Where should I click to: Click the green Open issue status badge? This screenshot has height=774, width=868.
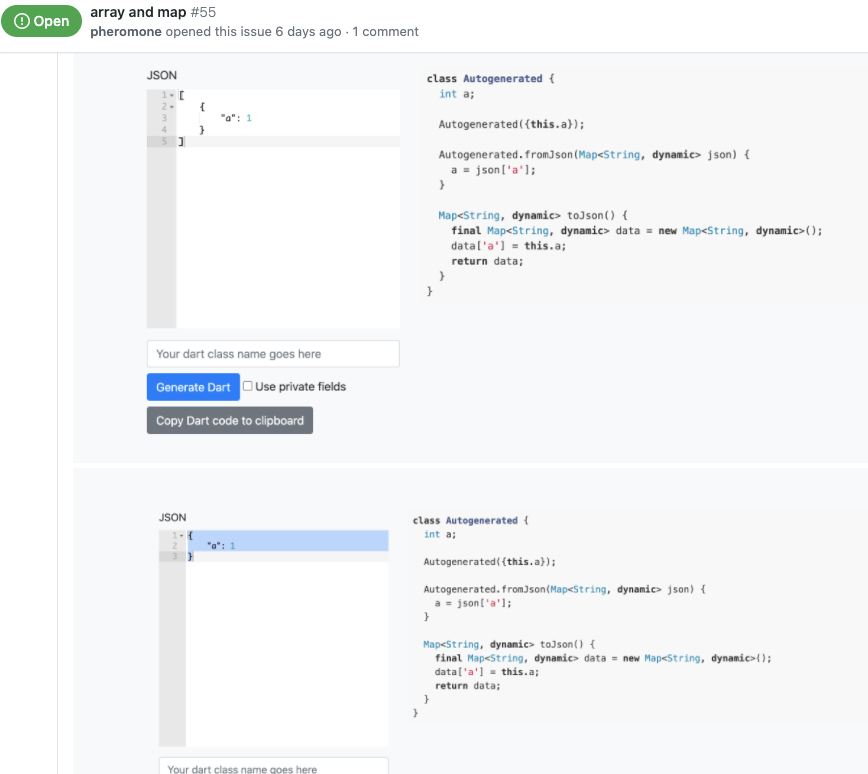[x=42, y=21]
